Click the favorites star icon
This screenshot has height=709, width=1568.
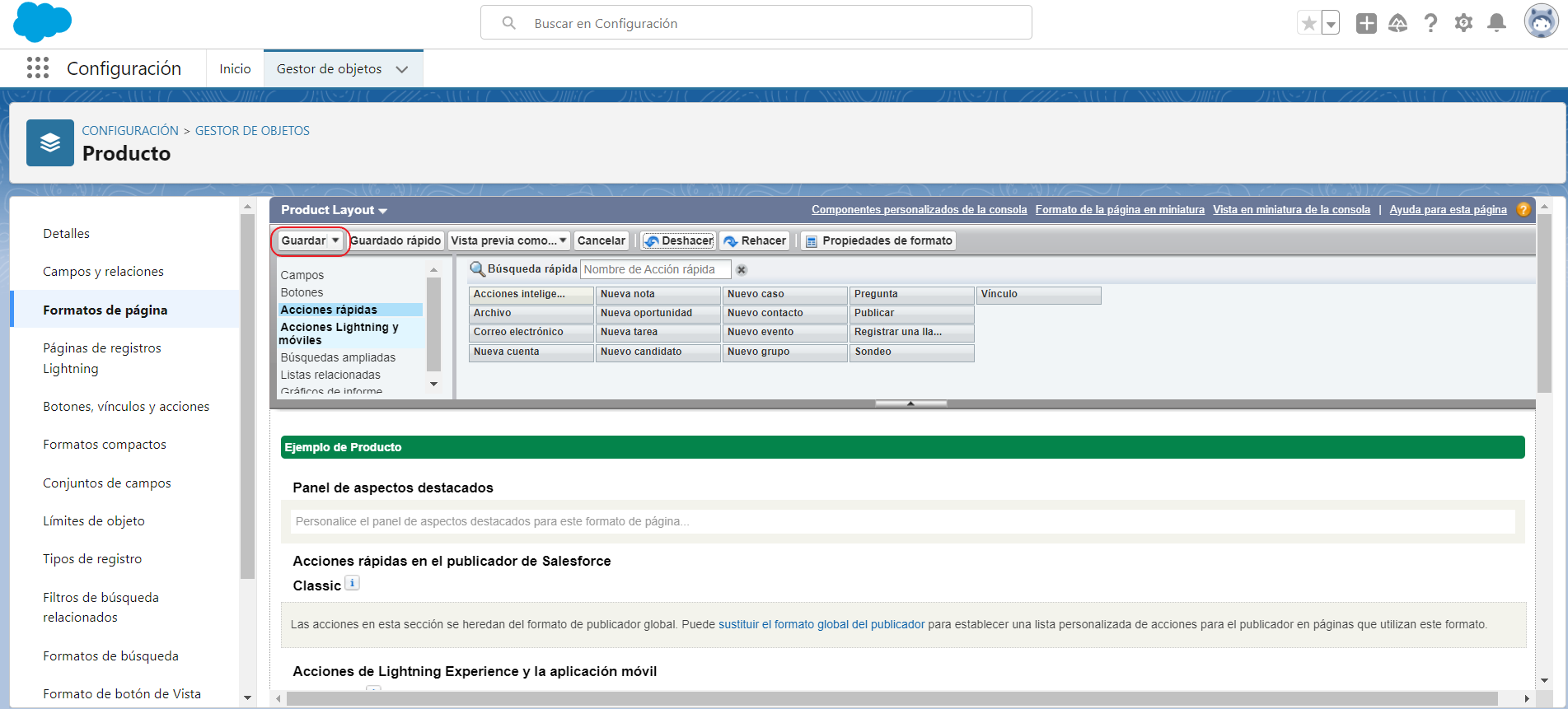tap(1308, 23)
